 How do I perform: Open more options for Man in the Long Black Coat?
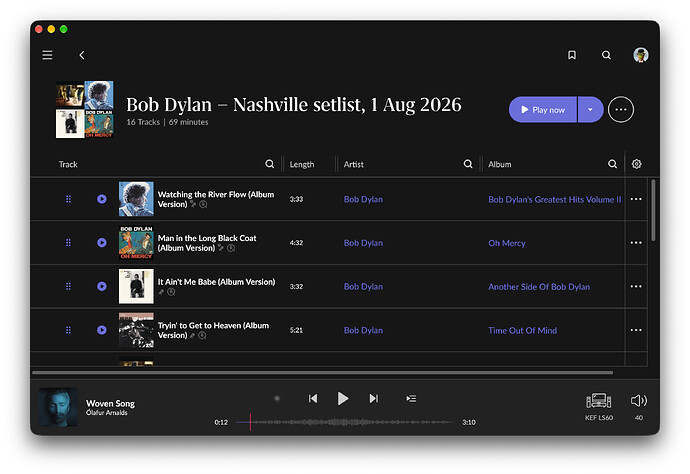coord(636,243)
